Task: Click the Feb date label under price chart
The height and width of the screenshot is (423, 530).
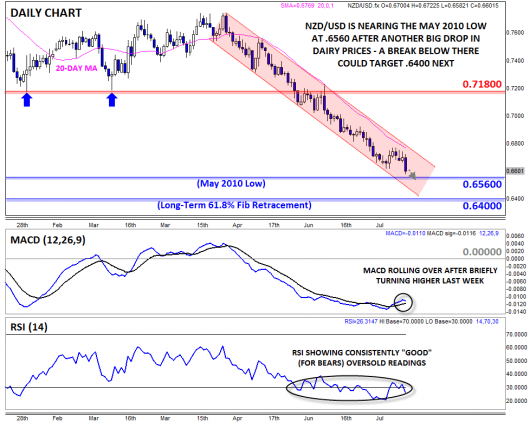Action: click(57, 225)
